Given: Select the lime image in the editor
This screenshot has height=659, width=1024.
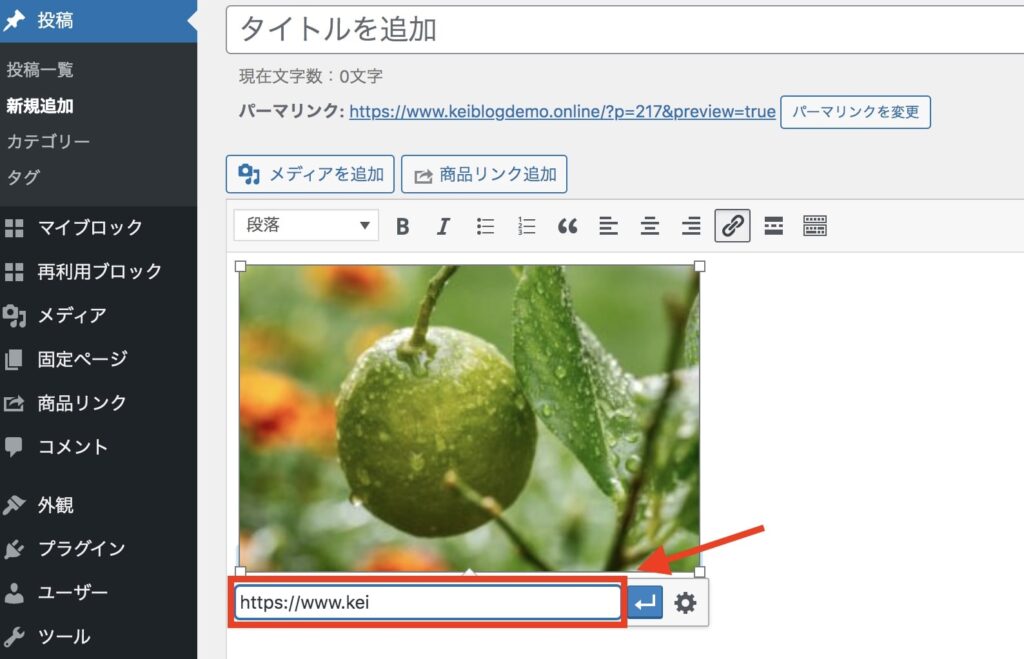Looking at the screenshot, I should [469, 418].
